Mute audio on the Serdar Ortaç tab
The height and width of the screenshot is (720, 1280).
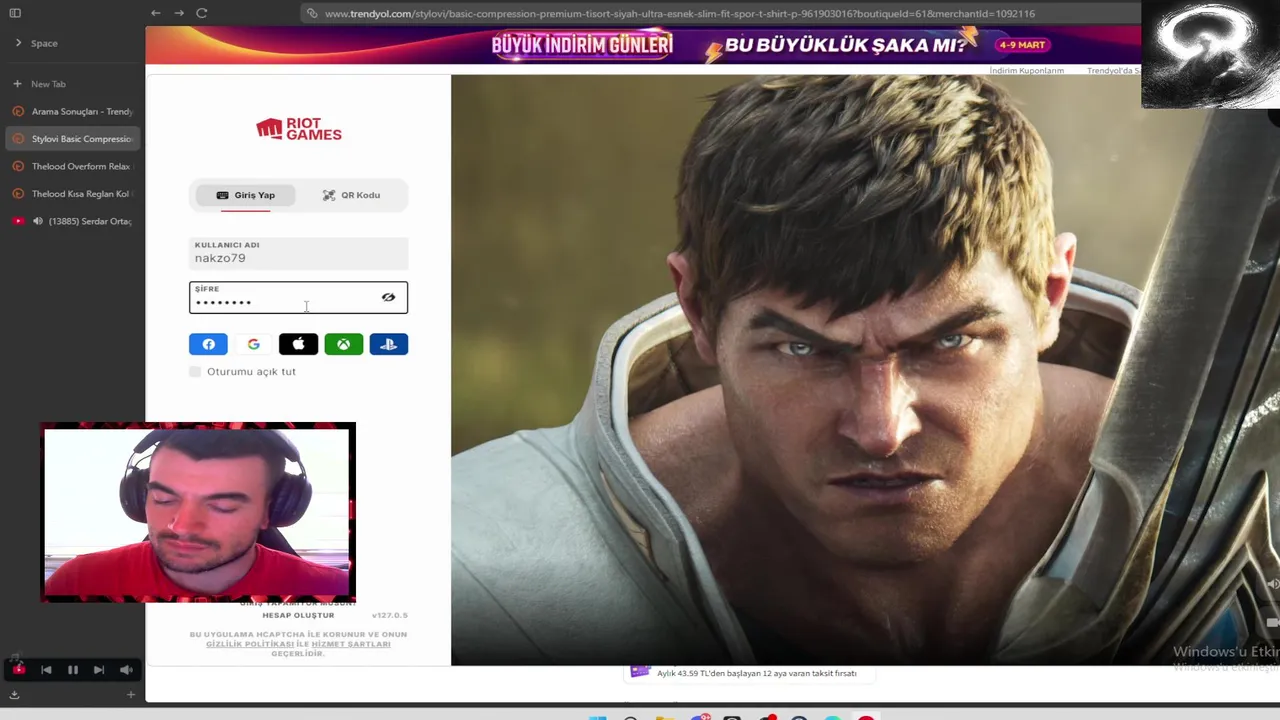coord(38,221)
